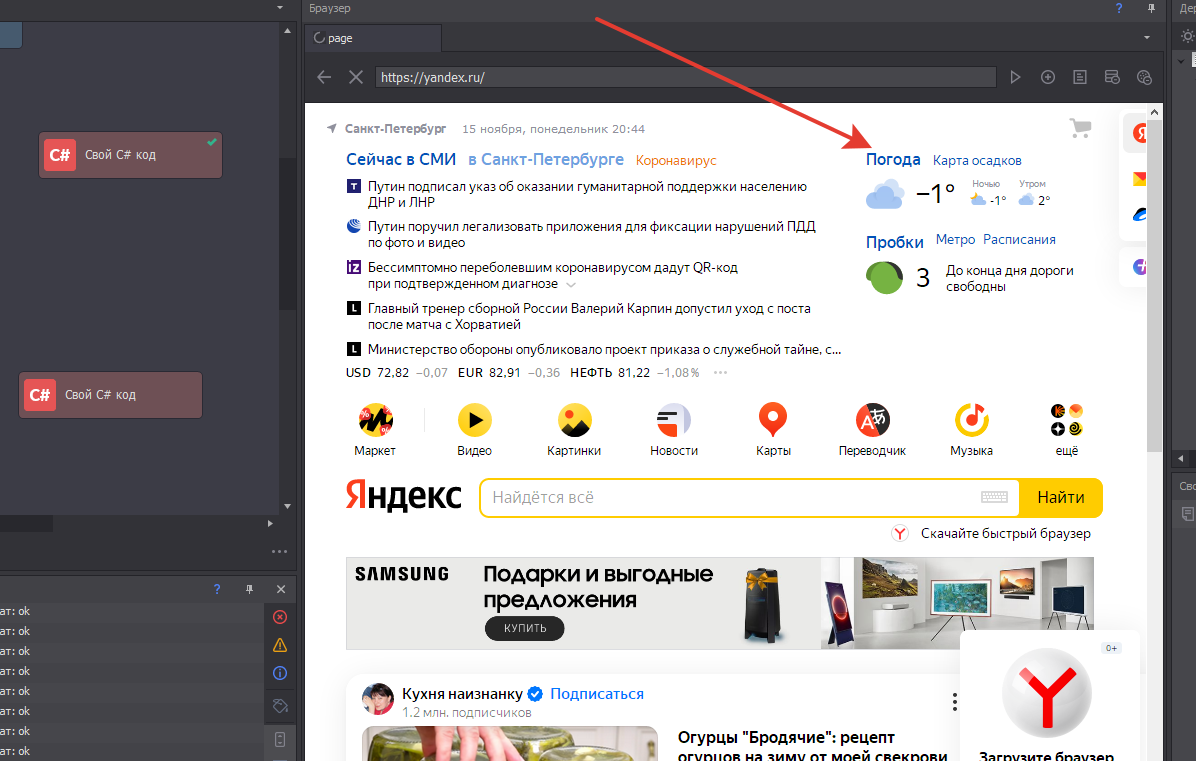Open ellipsis menu below project canvas
This screenshot has height=761, width=1196.
coord(279,551)
